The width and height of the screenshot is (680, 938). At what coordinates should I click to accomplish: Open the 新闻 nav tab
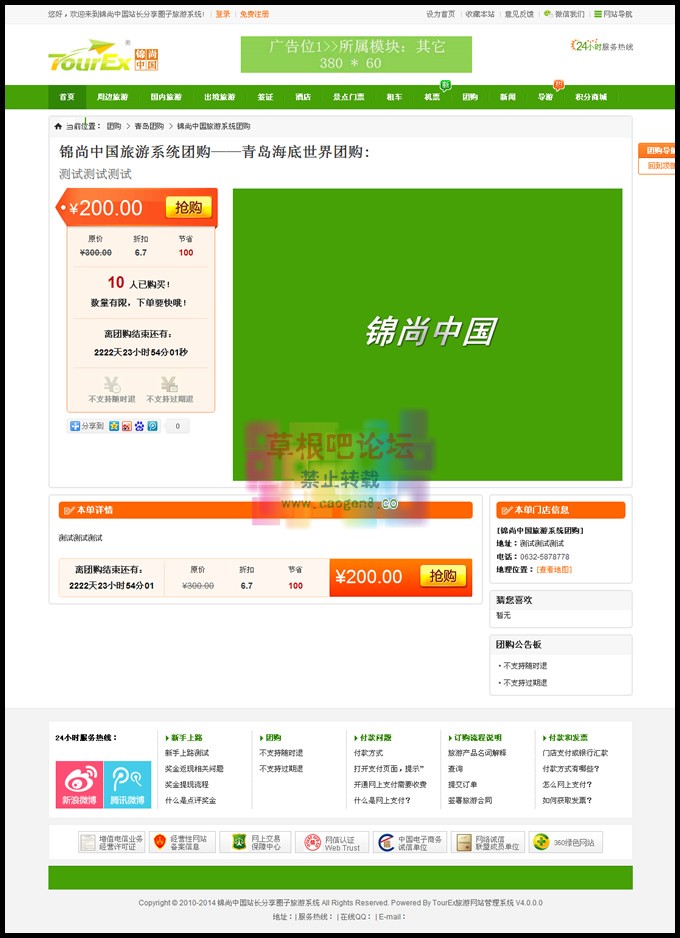(508, 97)
